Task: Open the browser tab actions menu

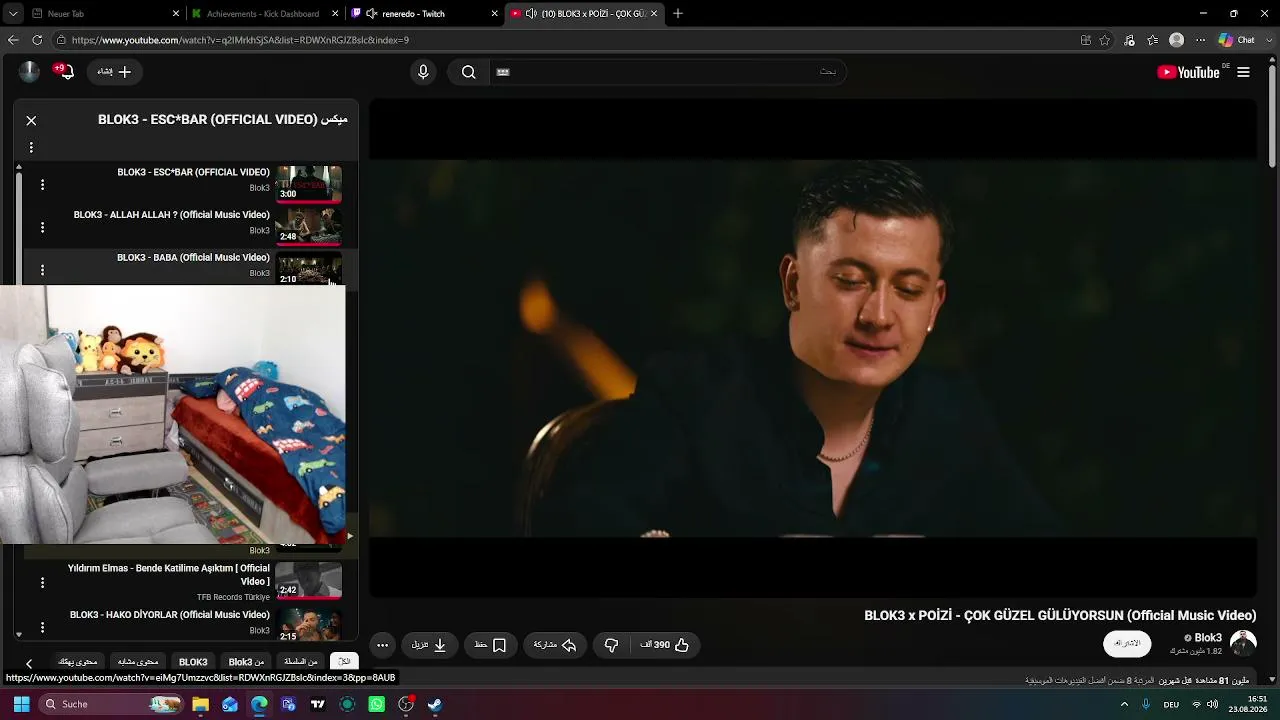Action: [12, 14]
